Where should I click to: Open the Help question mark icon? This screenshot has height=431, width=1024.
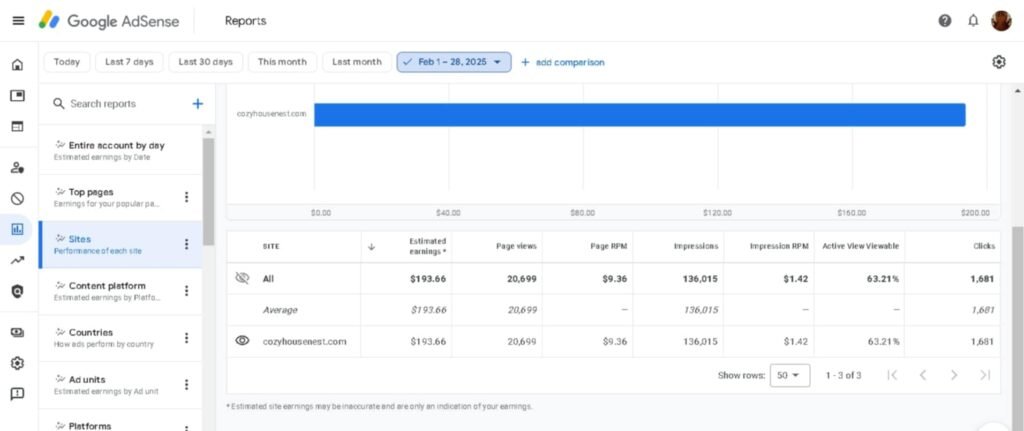pyautogui.click(x=944, y=20)
